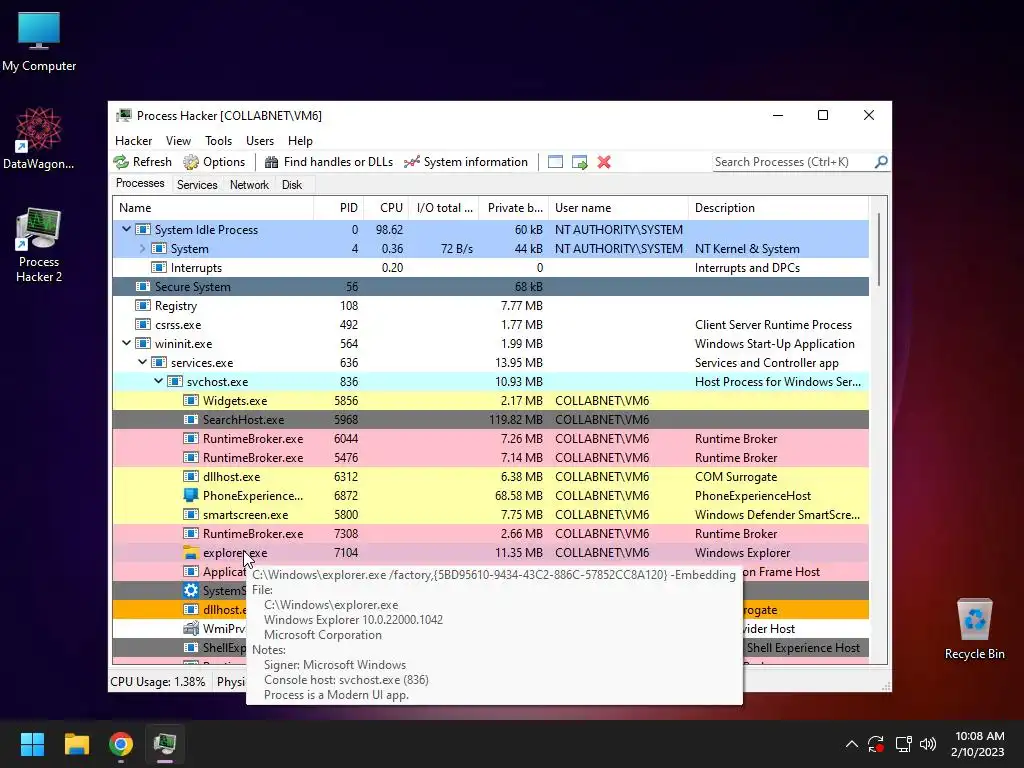The height and width of the screenshot is (768, 1024).
Task: Select the Interrupts row
Action: pos(490,267)
